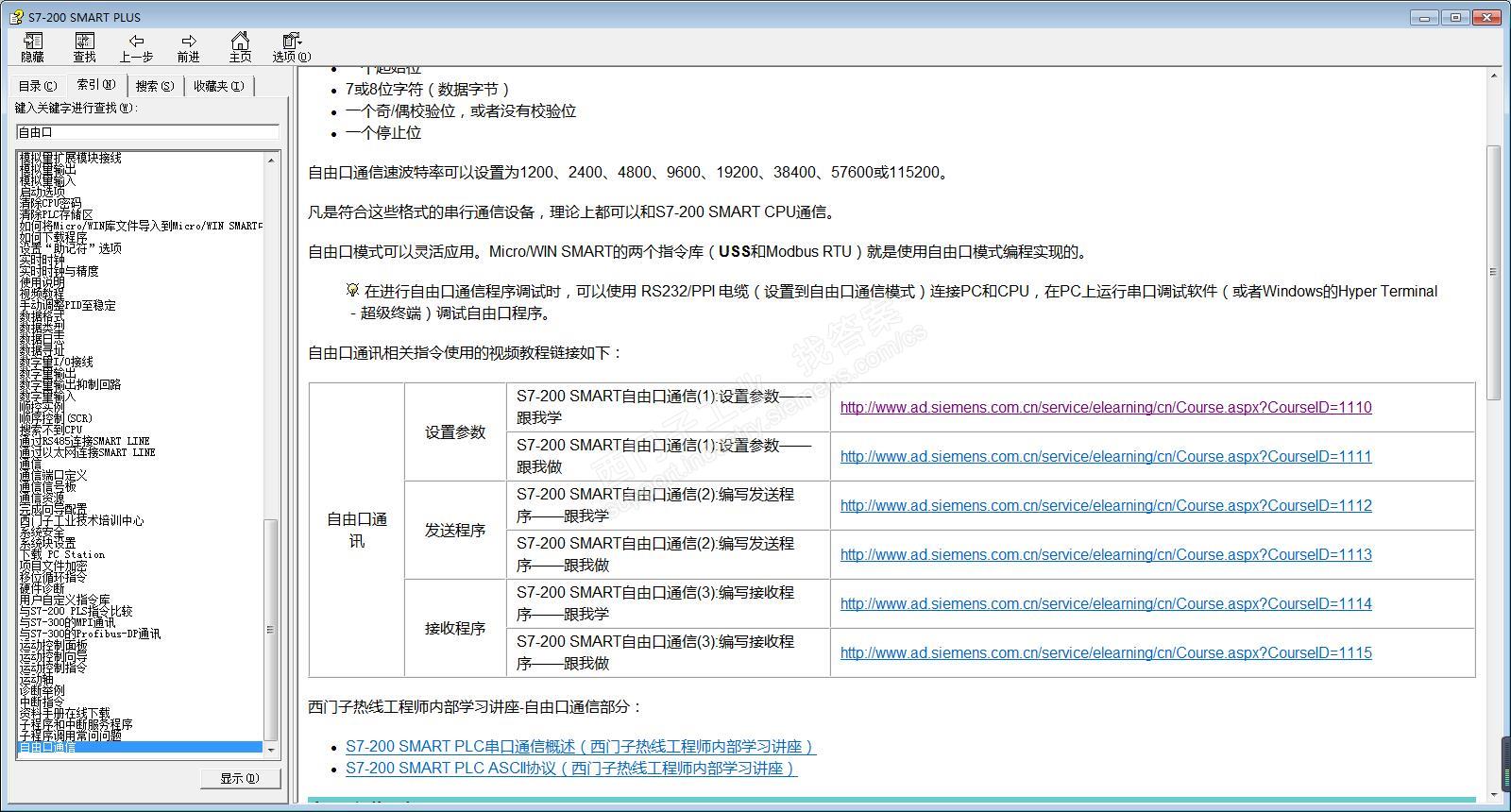Open the 主页 home page icon
Image resolution: width=1511 pixels, height=812 pixels.
point(241,48)
